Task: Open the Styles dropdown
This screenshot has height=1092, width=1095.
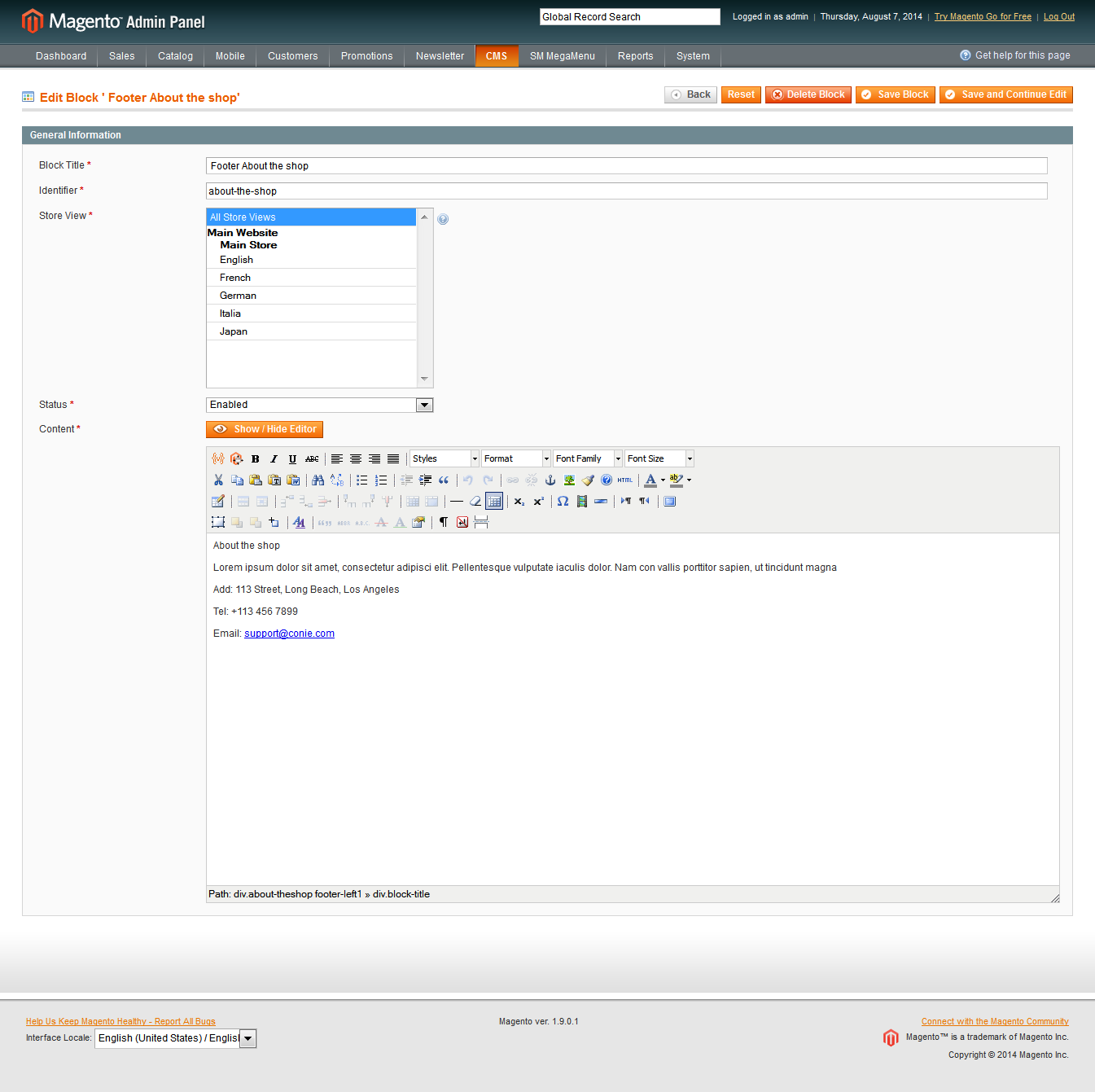Action: tap(445, 458)
